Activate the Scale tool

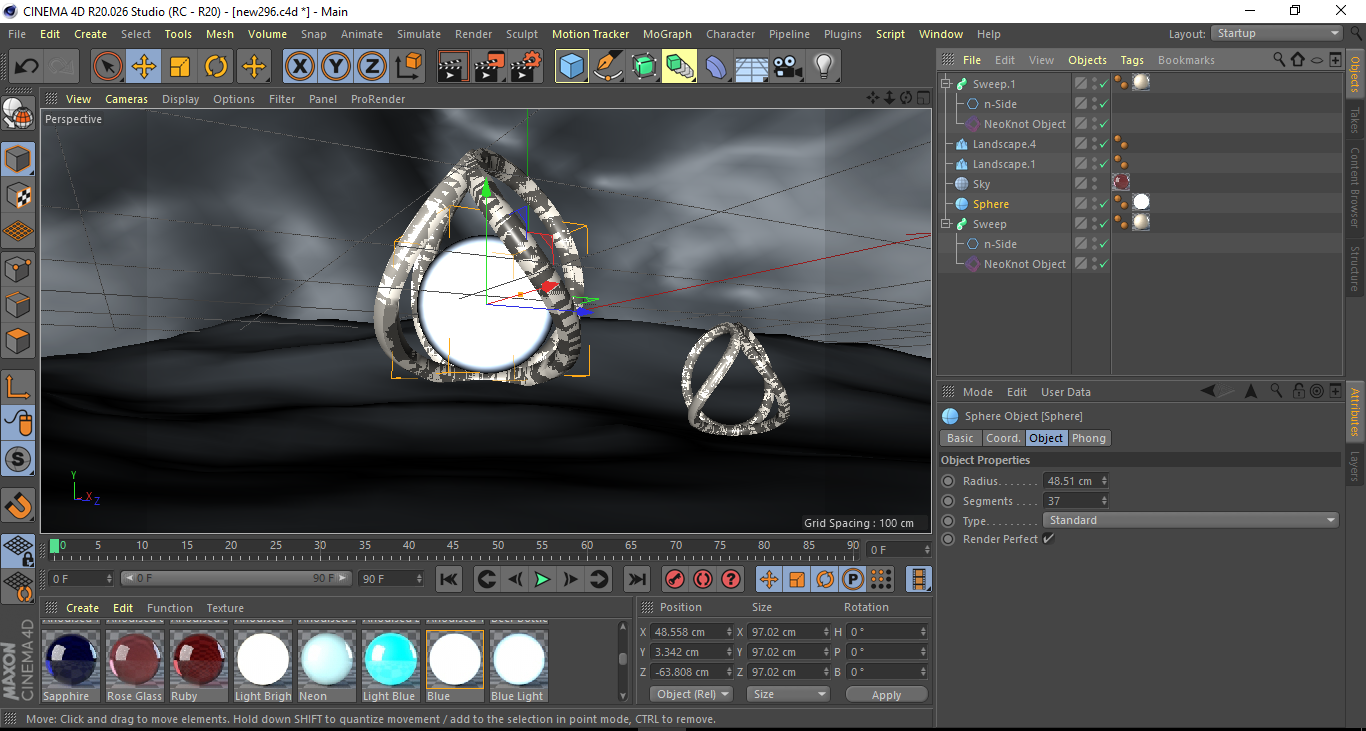pos(180,67)
